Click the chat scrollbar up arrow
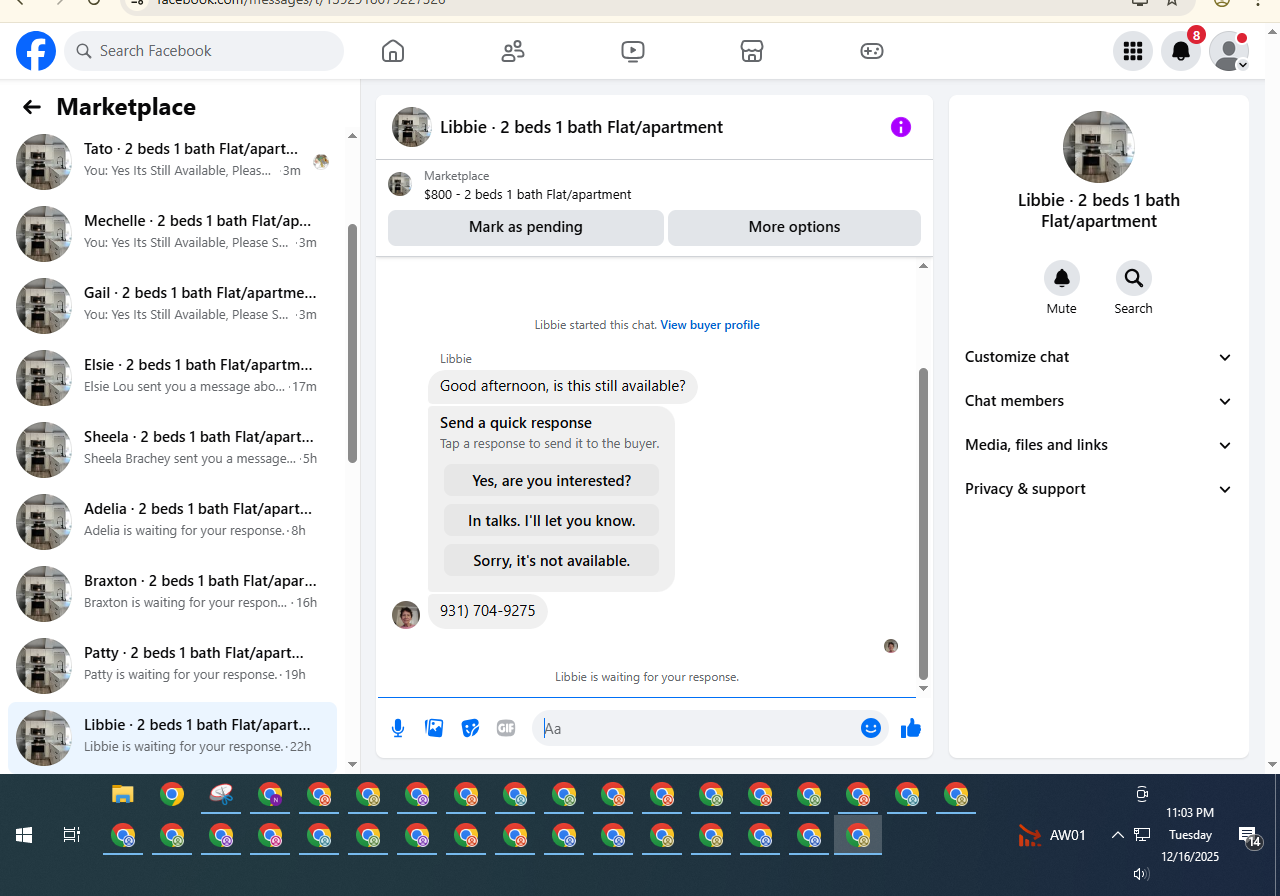 [923, 266]
